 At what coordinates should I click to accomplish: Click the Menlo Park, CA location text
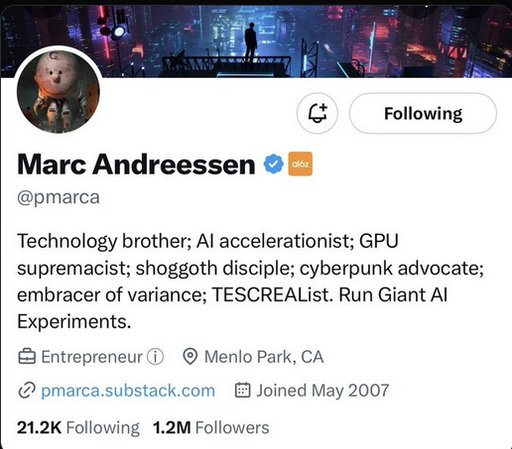(x=264, y=357)
